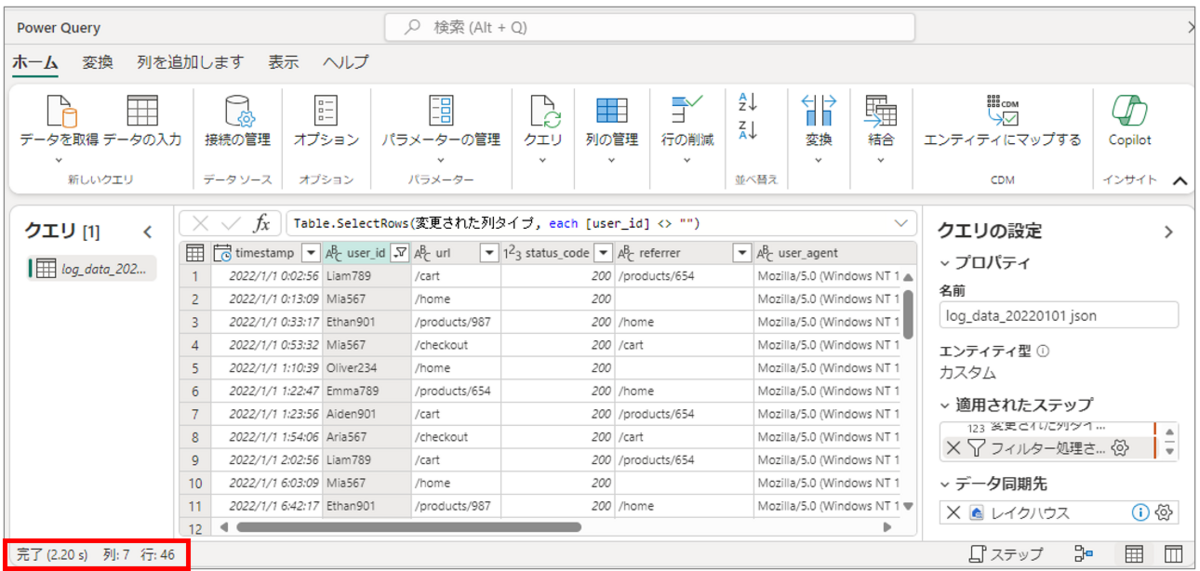Delete the フィルター処理 step using X
Viewport: 1200px width, 571px height.
point(953,448)
